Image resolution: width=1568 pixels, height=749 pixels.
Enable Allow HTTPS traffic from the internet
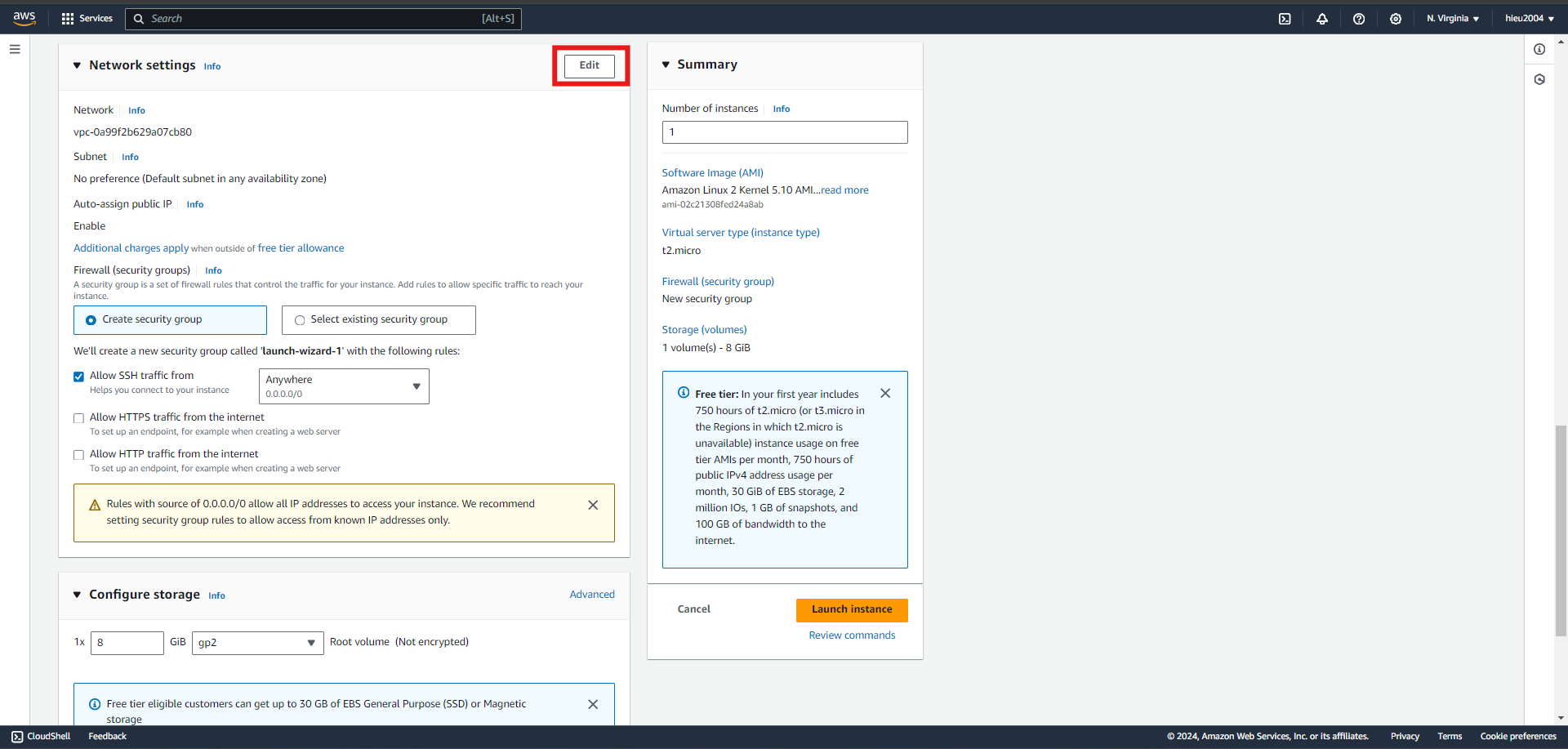pyautogui.click(x=79, y=418)
